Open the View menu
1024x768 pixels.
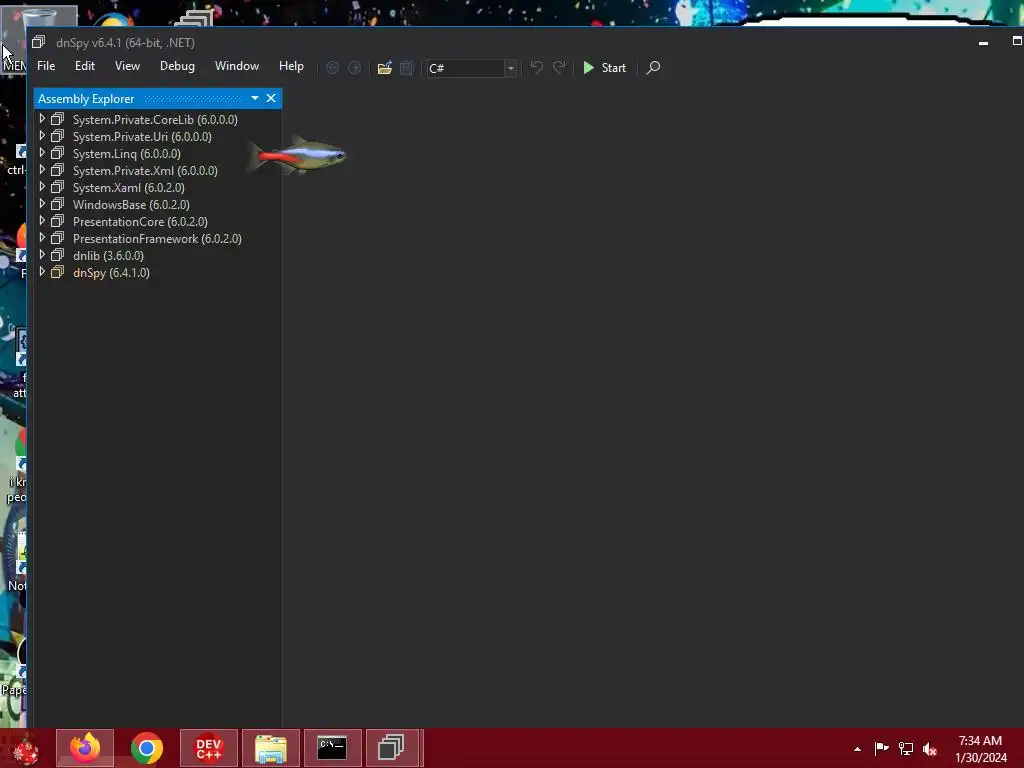(x=127, y=66)
